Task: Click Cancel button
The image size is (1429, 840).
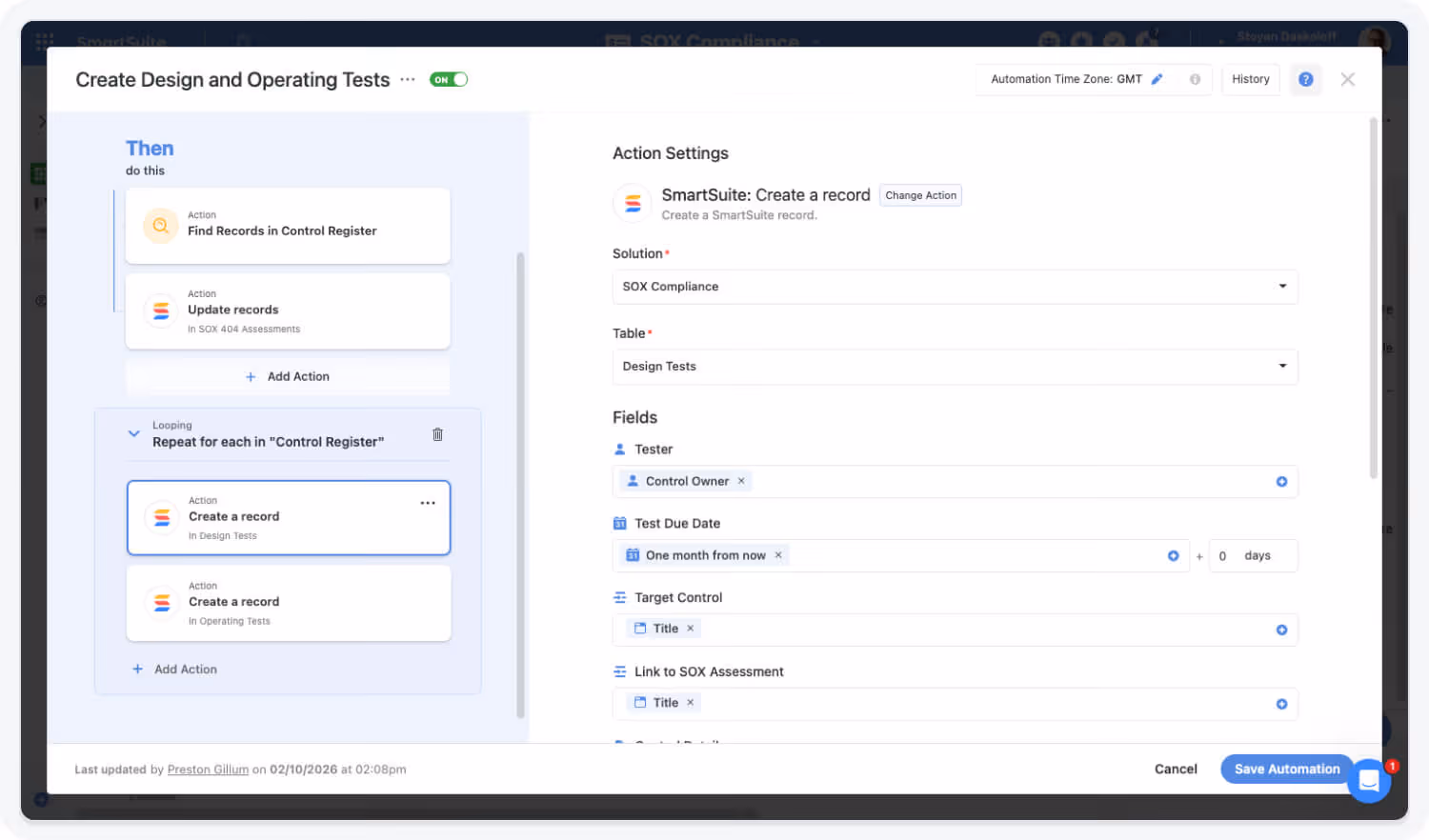Action: tap(1176, 770)
